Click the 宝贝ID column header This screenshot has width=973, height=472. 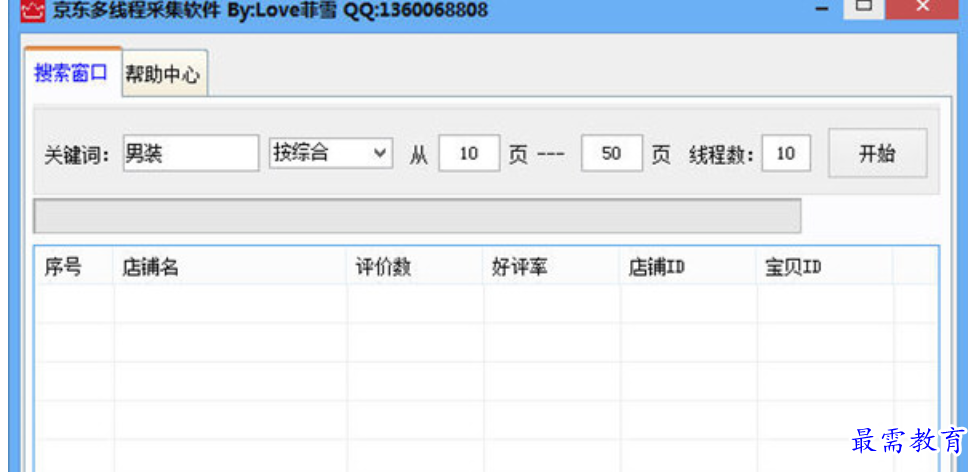coord(825,266)
